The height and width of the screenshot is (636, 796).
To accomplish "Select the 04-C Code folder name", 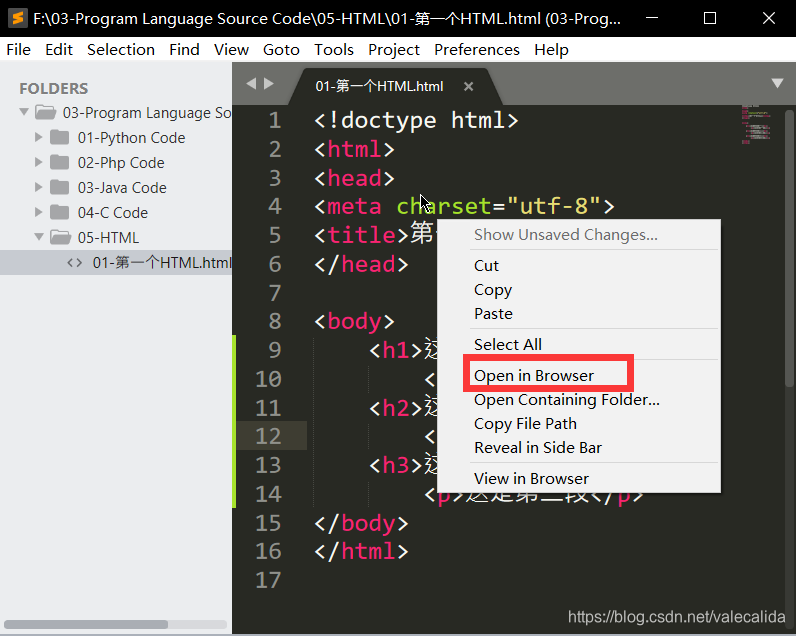I will [x=113, y=212].
